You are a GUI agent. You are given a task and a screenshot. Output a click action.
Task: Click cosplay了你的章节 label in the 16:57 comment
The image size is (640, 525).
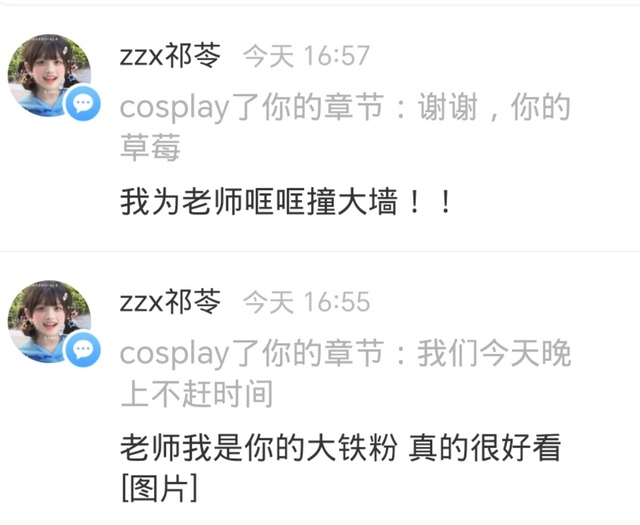coord(252,107)
